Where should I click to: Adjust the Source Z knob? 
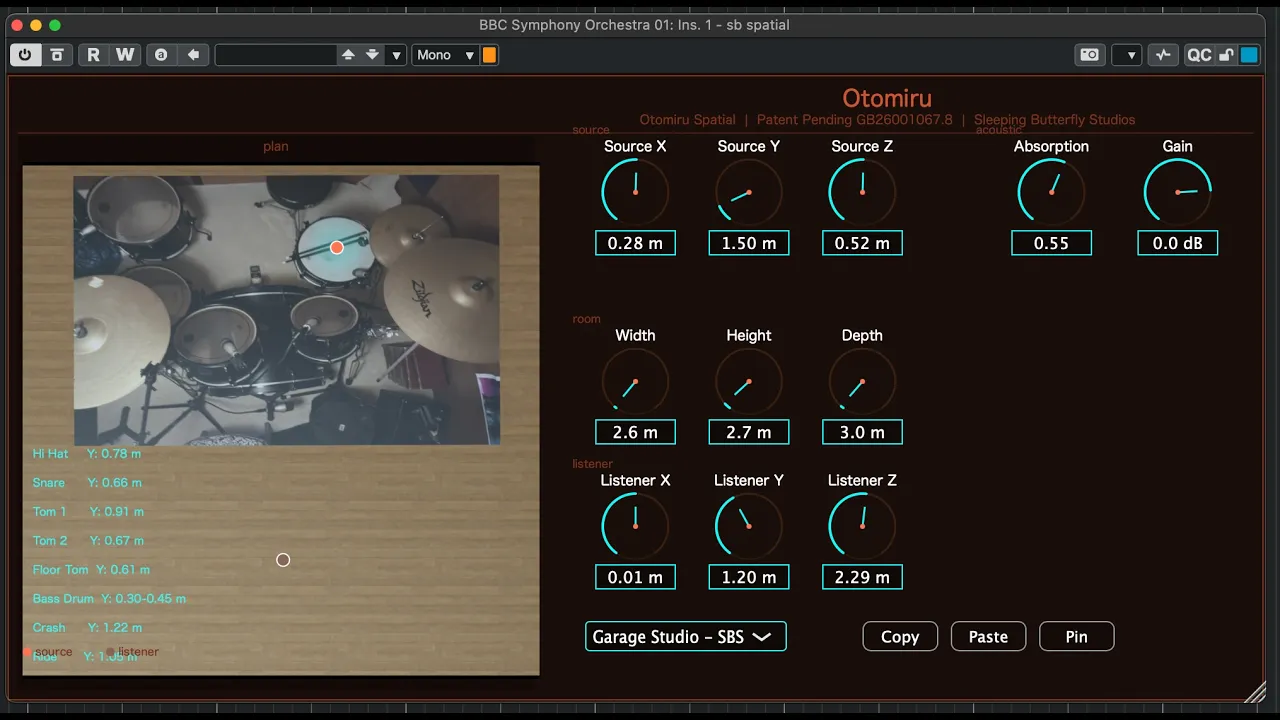click(862, 191)
